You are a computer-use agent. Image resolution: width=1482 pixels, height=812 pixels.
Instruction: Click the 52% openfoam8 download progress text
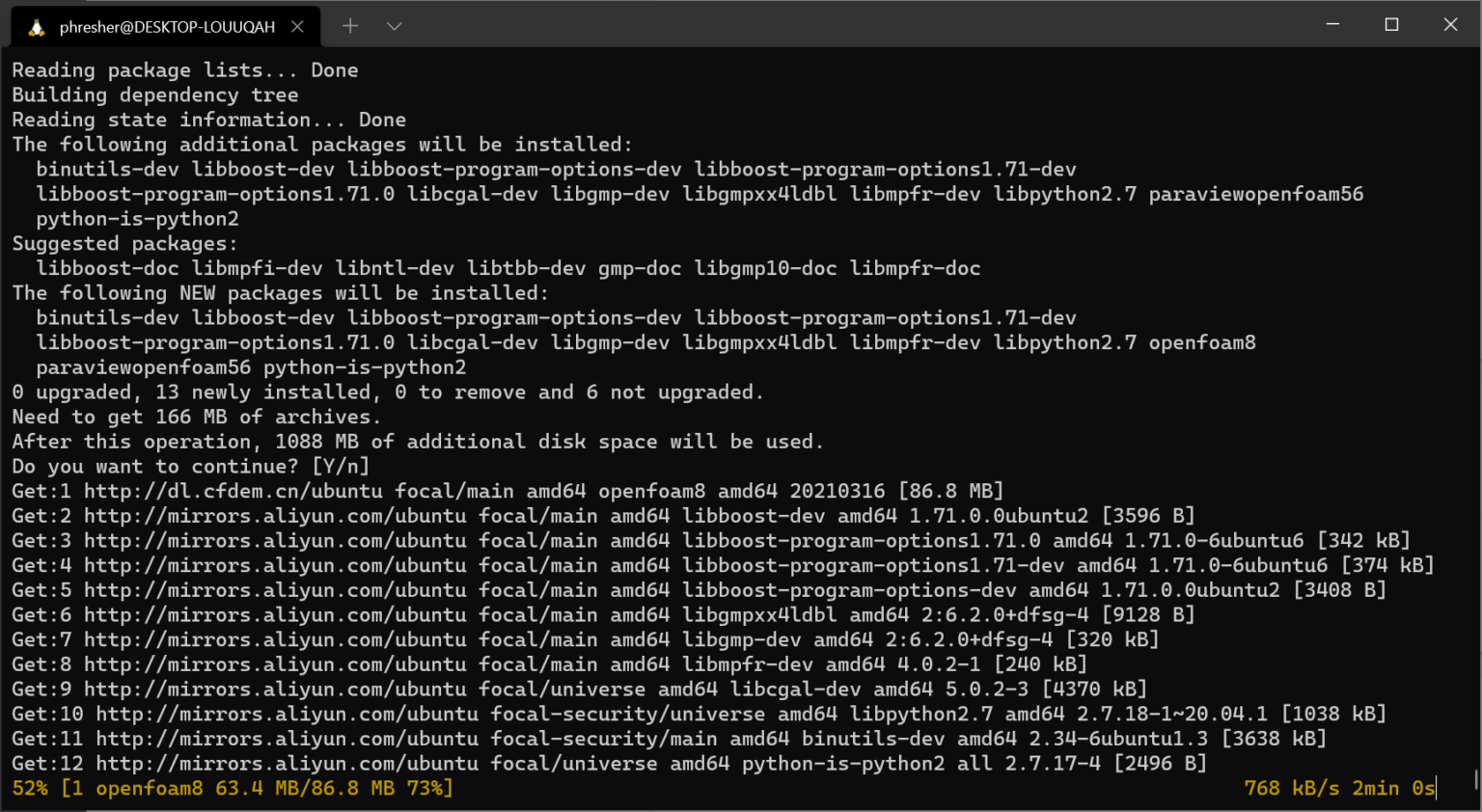tap(232, 789)
